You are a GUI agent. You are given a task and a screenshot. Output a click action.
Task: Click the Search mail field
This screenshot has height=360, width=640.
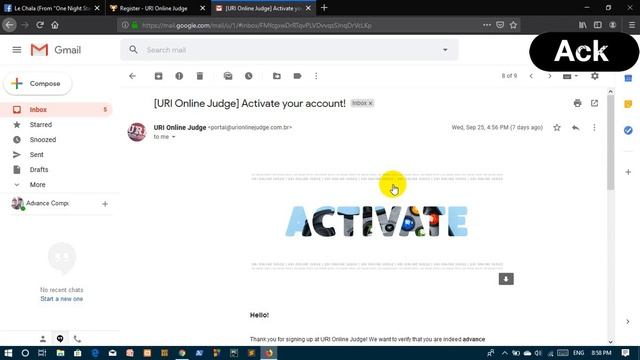point(290,50)
